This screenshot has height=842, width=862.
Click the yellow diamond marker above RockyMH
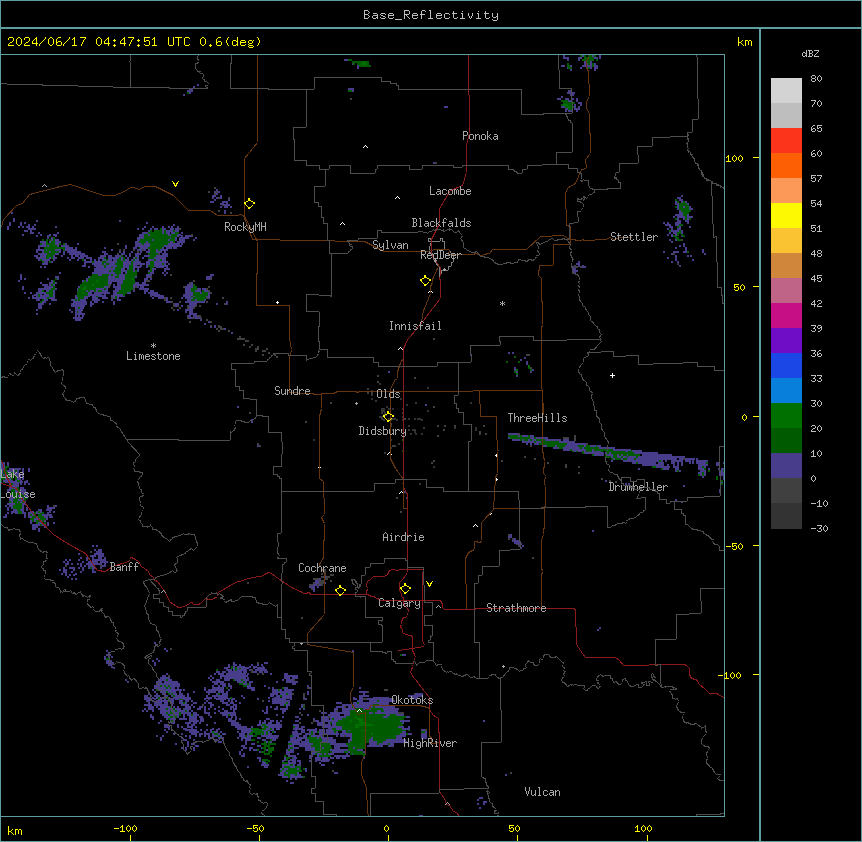point(250,204)
